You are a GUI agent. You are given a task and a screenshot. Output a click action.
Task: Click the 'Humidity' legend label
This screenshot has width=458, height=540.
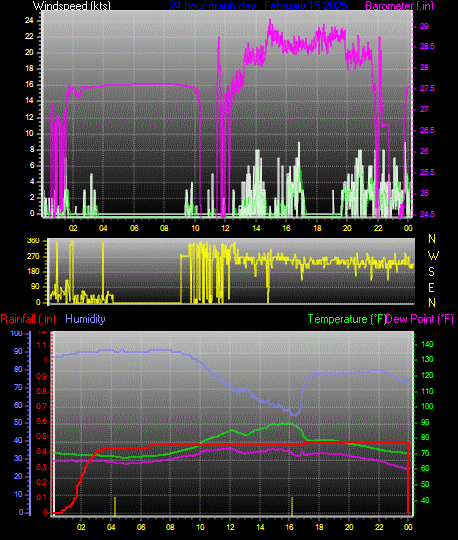tap(85, 319)
